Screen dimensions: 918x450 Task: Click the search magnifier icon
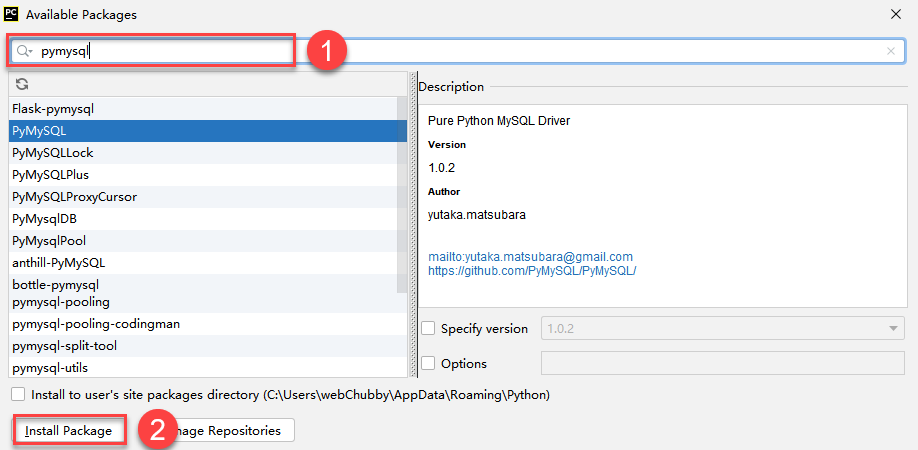click(x=23, y=51)
